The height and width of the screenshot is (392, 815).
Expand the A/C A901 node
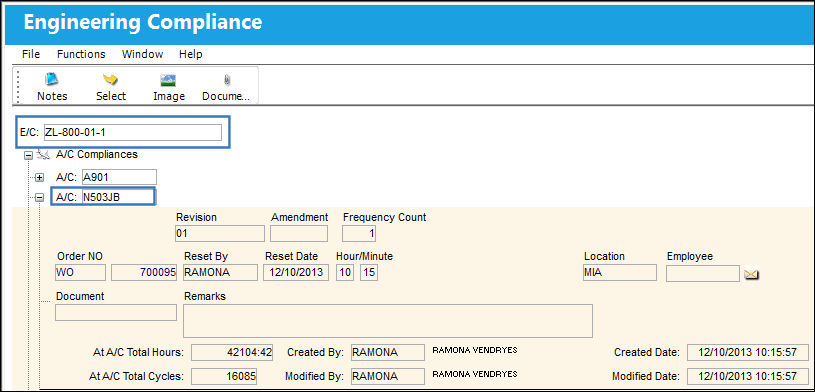click(x=39, y=178)
